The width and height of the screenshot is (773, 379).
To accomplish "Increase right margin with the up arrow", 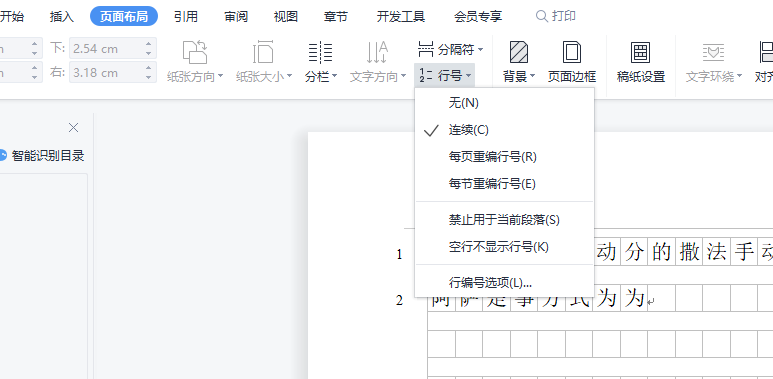I will pyautogui.click(x=149, y=68).
